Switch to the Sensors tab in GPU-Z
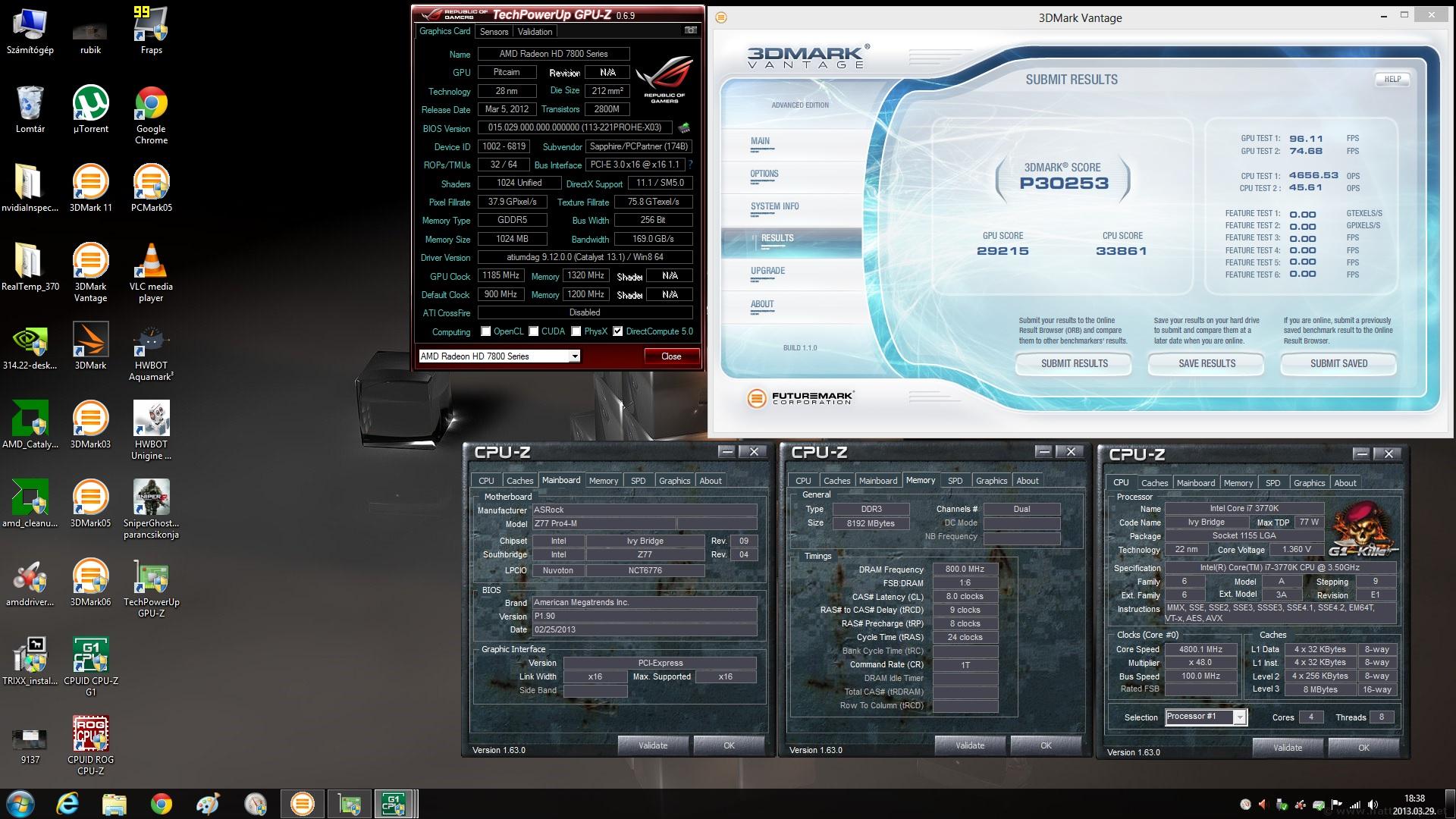Viewport: 1456px width, 819px height. click(x=494, y=32)
